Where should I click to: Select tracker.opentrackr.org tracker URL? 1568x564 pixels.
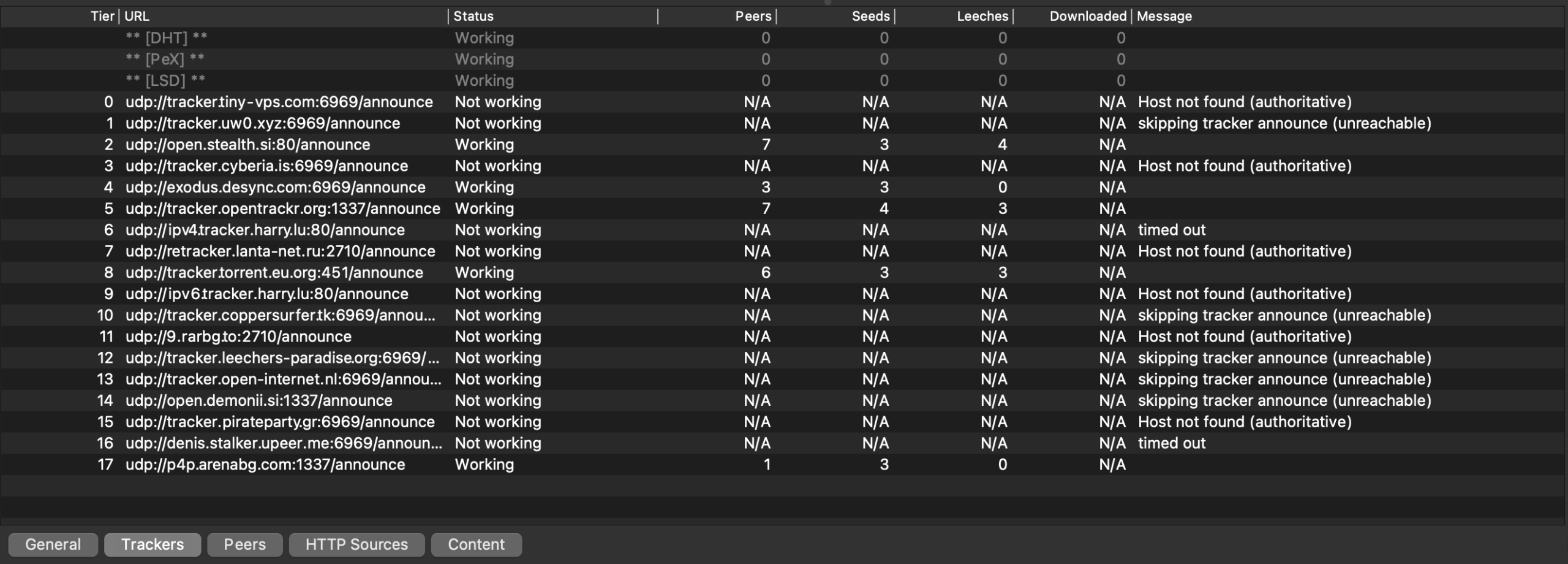(283, 208)
